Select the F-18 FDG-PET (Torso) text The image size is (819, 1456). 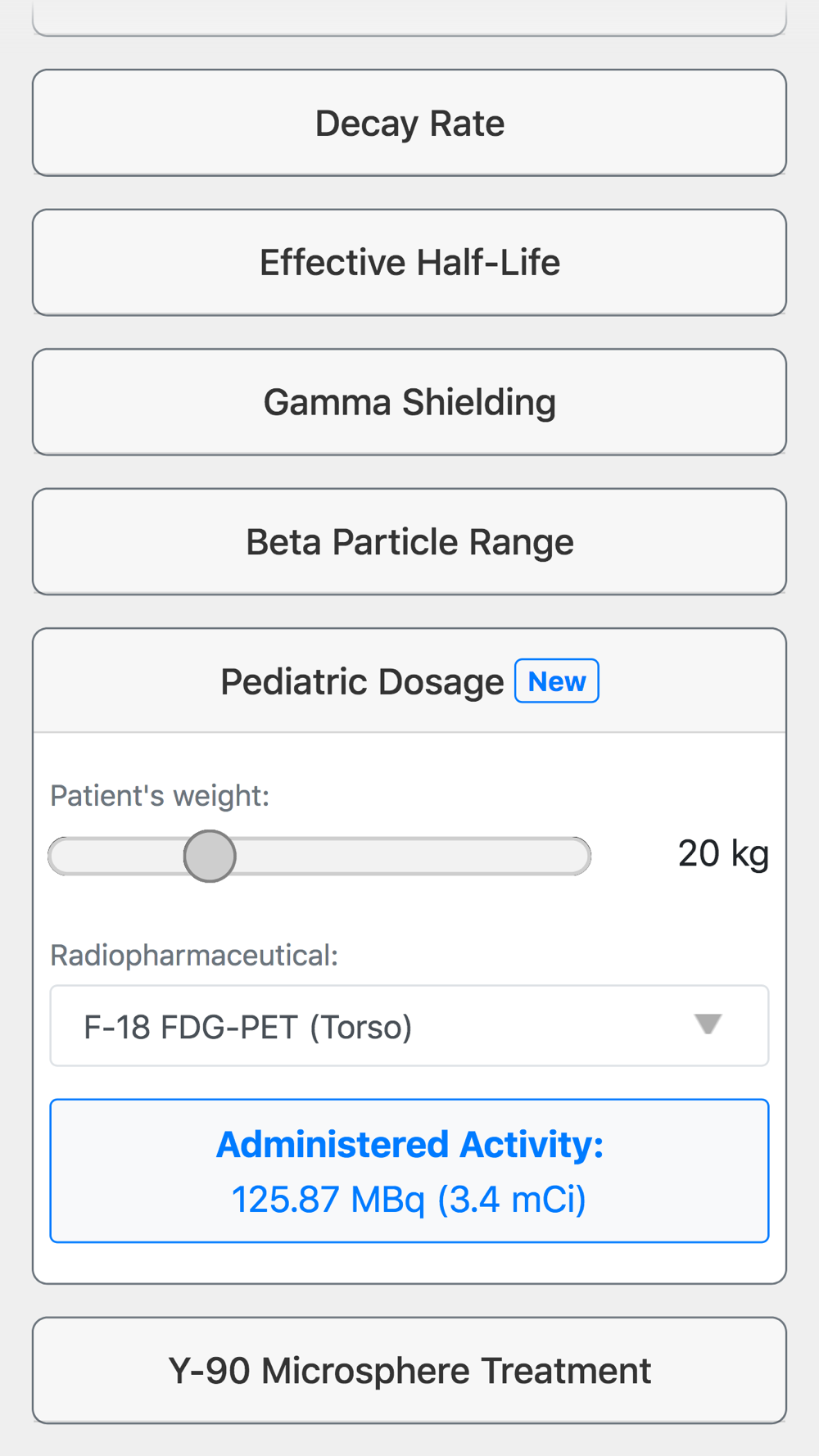click(247, 1027)
